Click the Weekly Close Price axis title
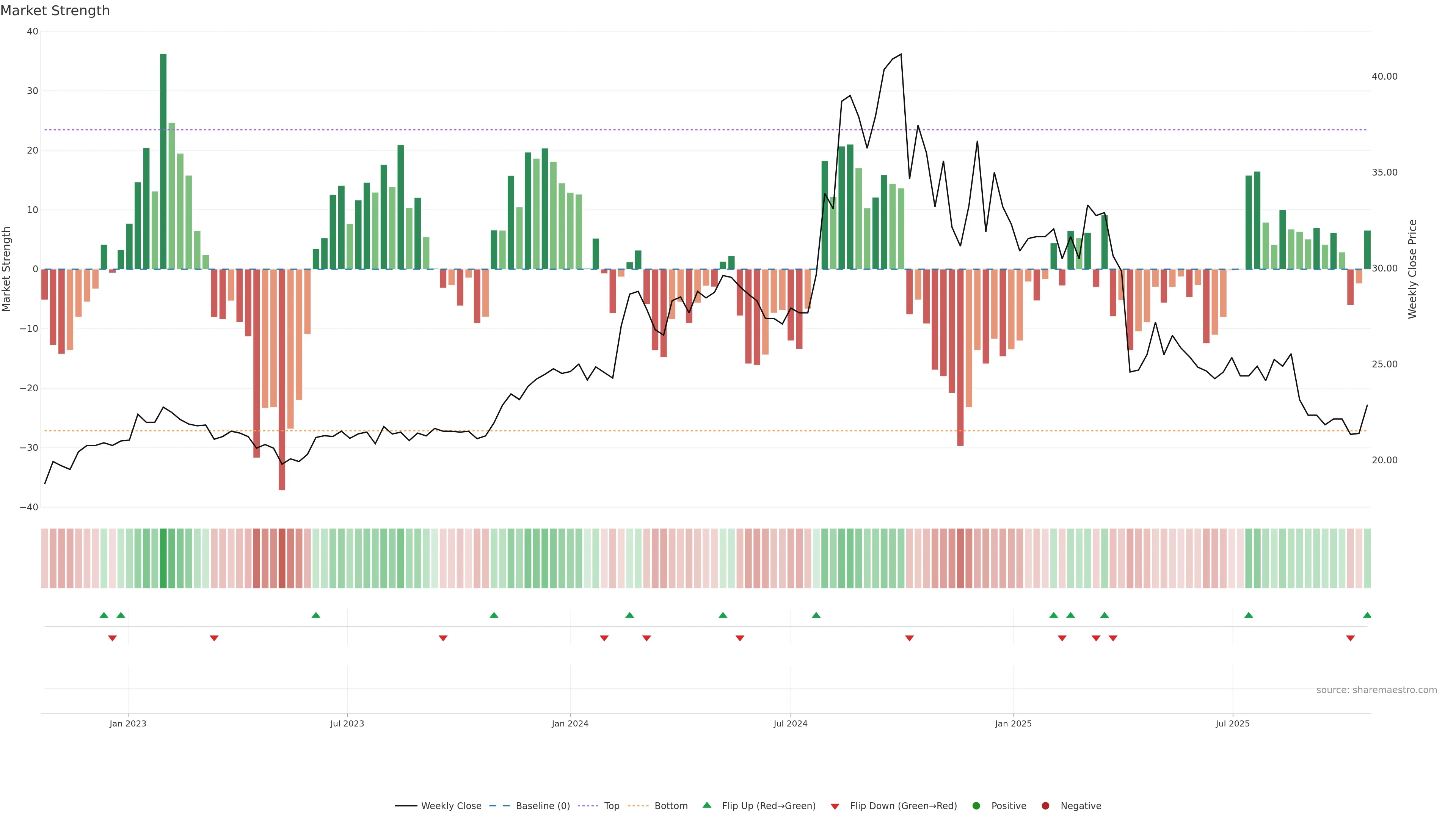This screenshot has width=1456, height=819. [1412, 269]
